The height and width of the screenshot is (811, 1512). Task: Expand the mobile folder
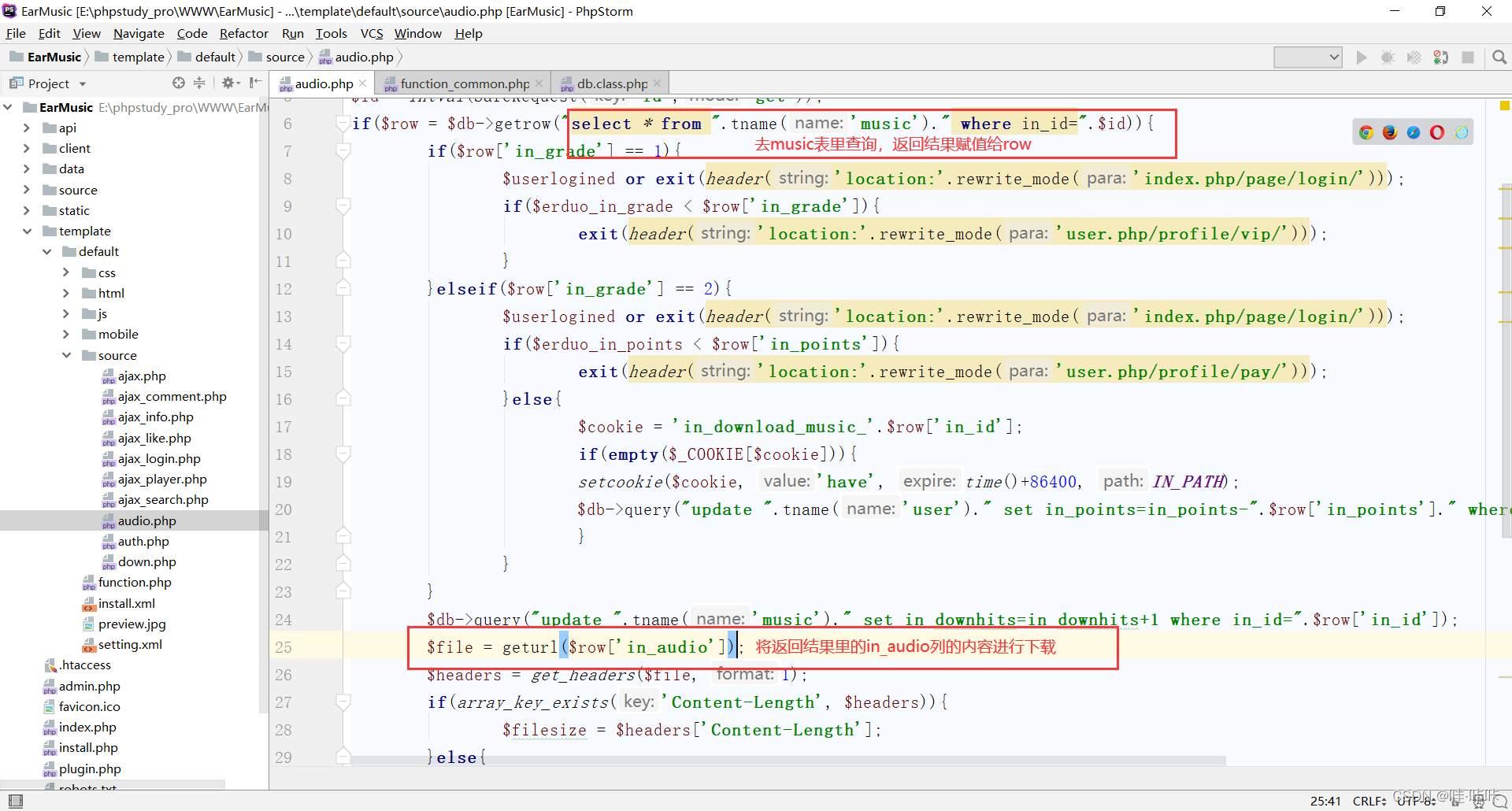(66, 334)
